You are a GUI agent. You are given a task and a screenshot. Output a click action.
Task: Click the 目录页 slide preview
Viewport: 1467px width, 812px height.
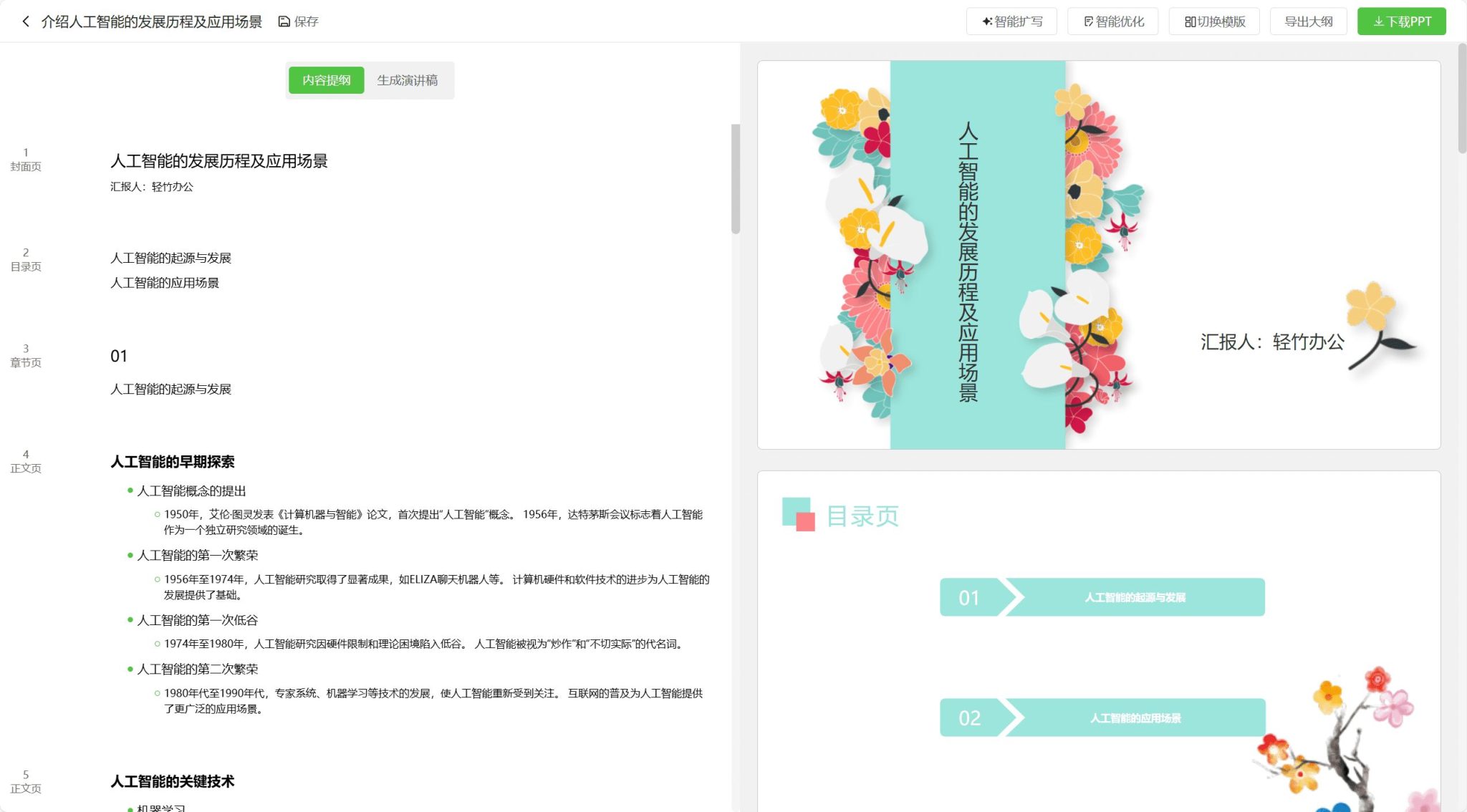(1096, 637)
